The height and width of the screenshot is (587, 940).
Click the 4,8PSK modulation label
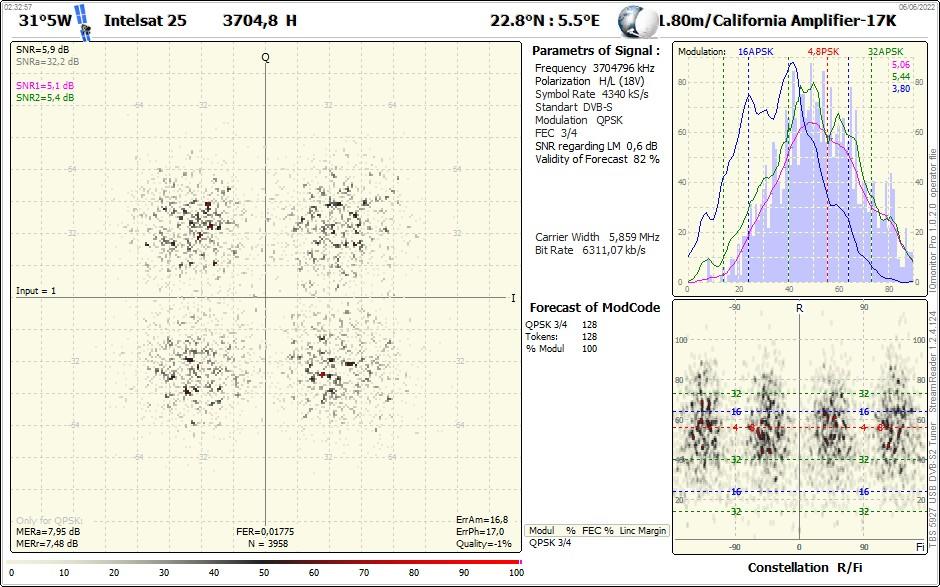(823, 51)
